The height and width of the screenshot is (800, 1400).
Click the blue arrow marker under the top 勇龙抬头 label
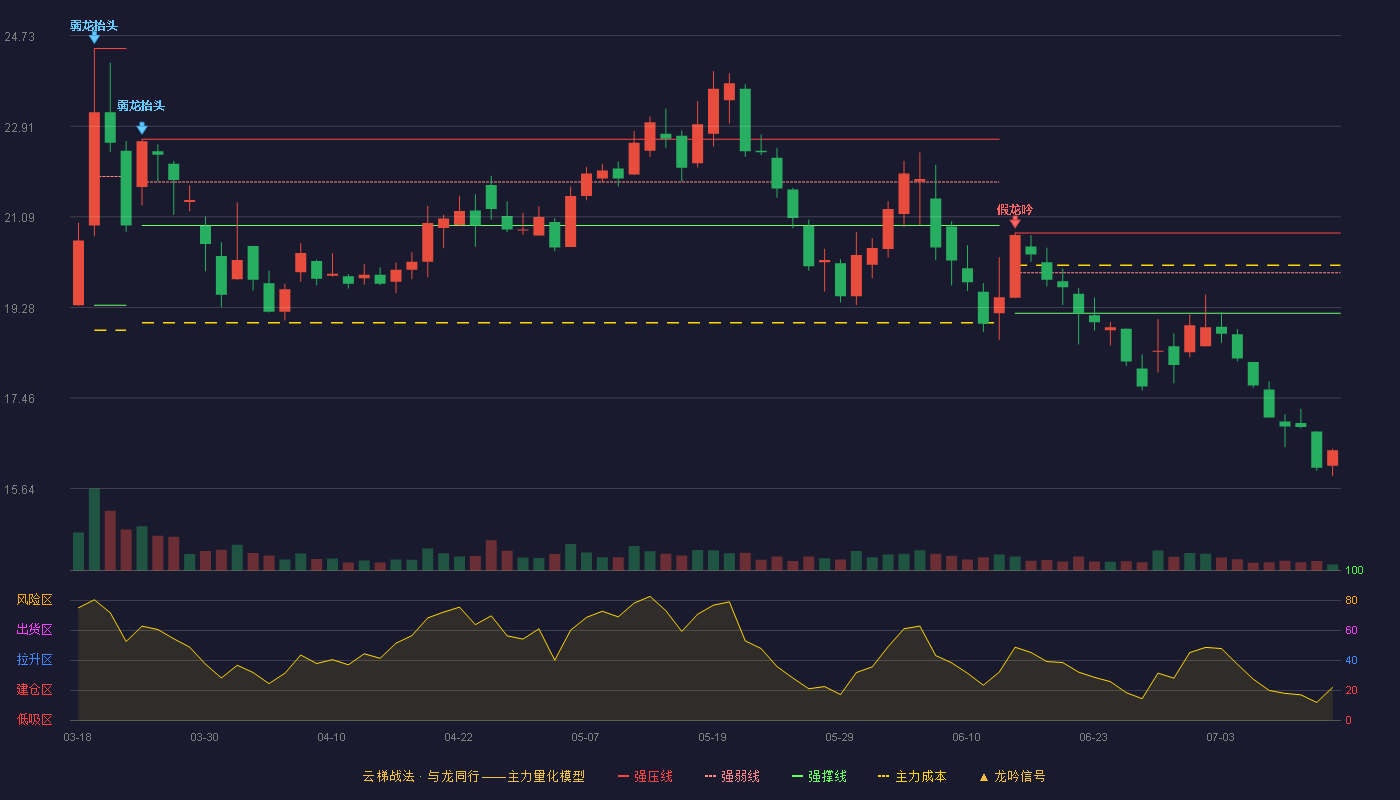(94, 38)
